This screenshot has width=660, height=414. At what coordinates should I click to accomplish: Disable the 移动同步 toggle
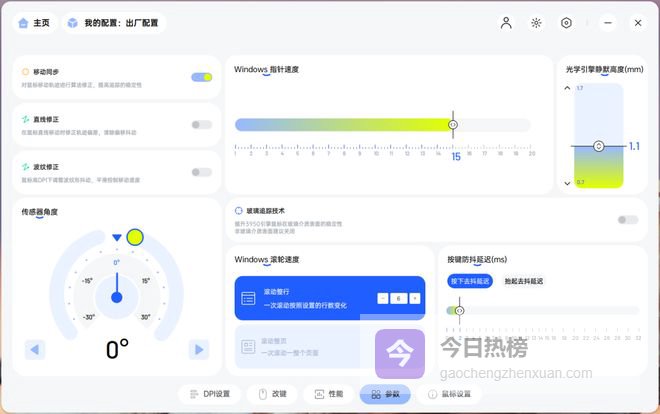tap(201, 77)
